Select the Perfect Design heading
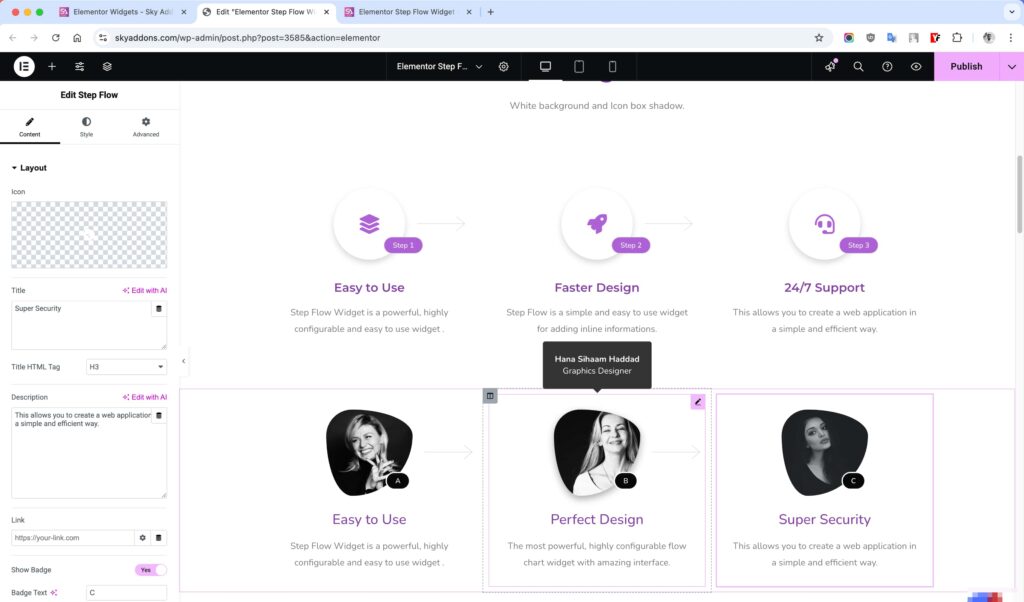The height and width of the screenshot is (602, 1024). [x=597, y=520]
